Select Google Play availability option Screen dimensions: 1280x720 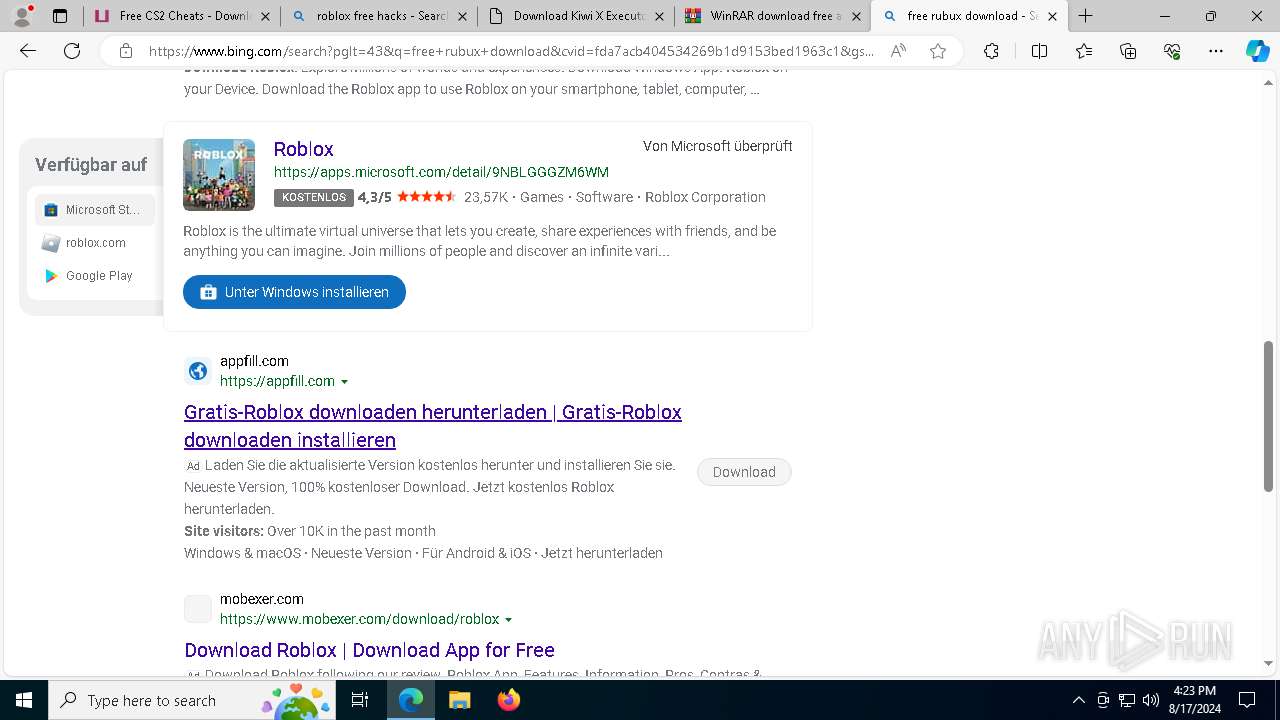(x=94, y=276)
